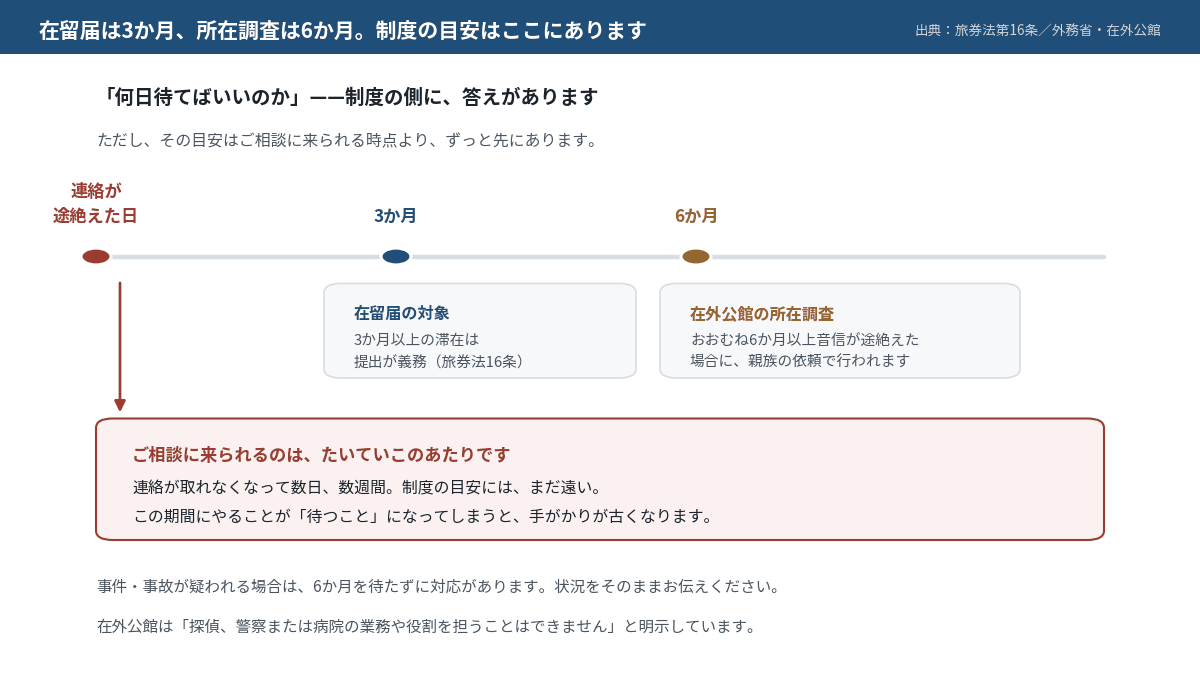The height and width of the screenshot is (675, 1200).
Task: Click the heading ご相談に来られるのは、たいていこのあたりです
Action: (x=321, y=455)
